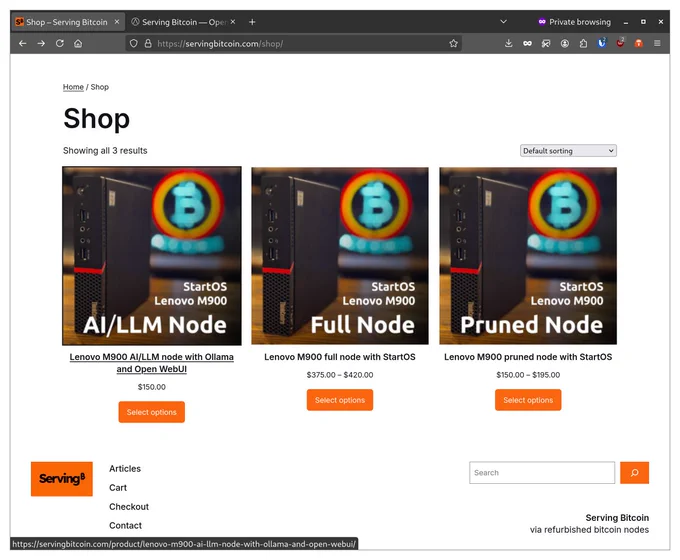Viewport: 680px width, 560px height.
Task: Open the Full Node product image
Action: (340, 256)
